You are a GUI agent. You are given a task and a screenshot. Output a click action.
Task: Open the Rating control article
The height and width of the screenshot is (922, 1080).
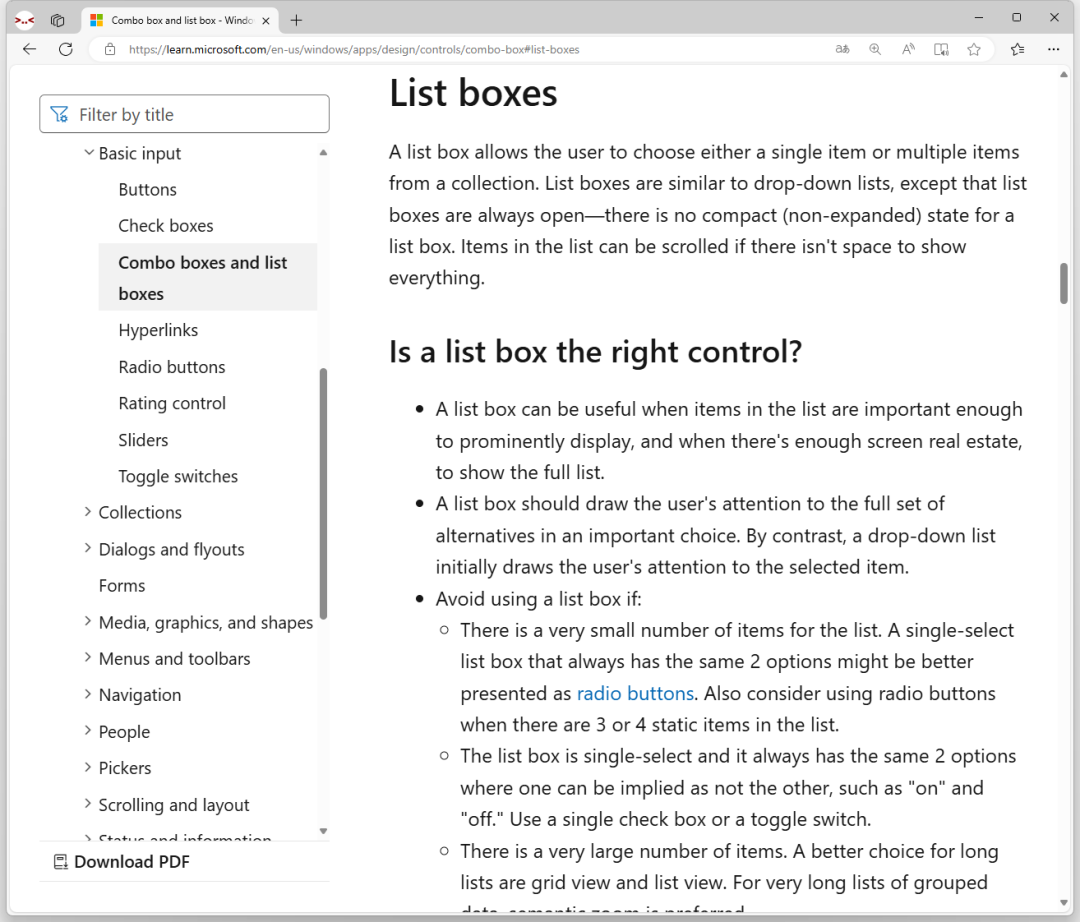coord(172,404)
